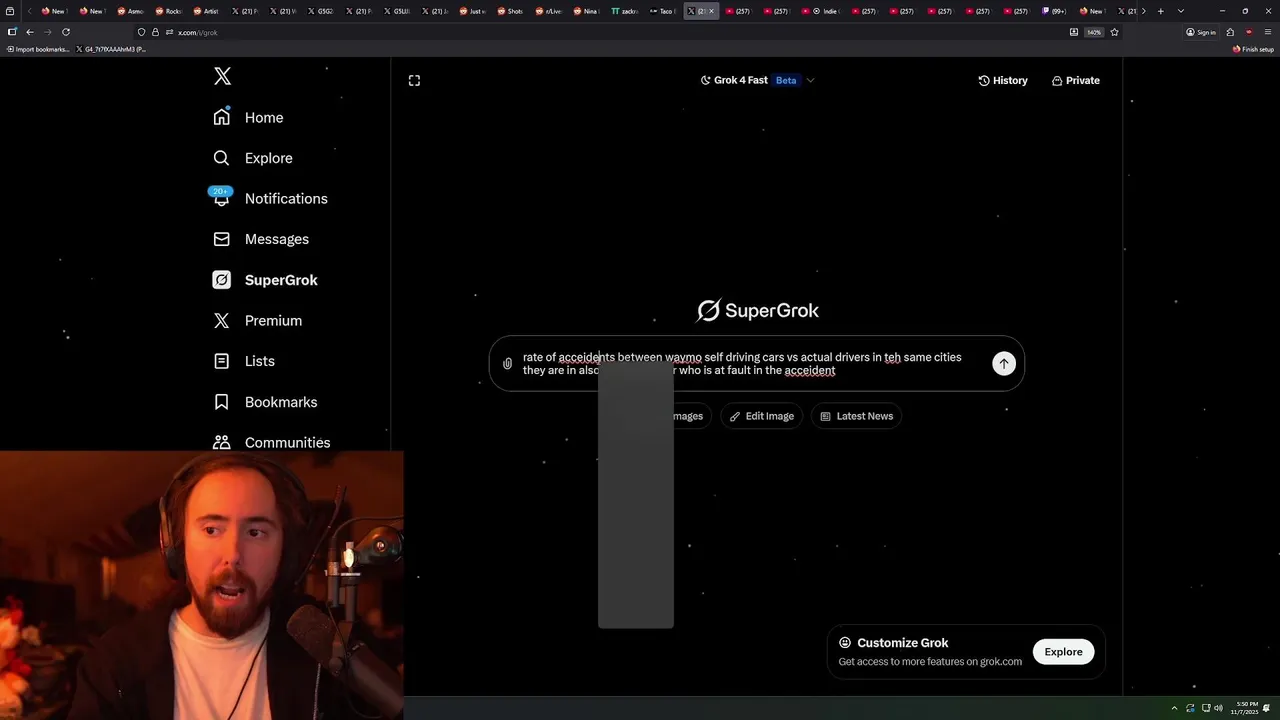Click inside the Grok prompt text field
The width and height of the screenshot is (1280, 720).
pos(742,363)
